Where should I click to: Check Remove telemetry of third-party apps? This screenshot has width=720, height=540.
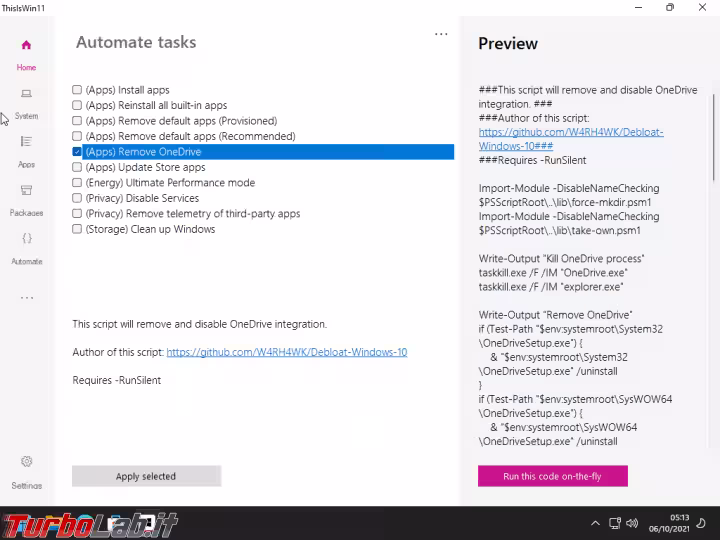77,214
